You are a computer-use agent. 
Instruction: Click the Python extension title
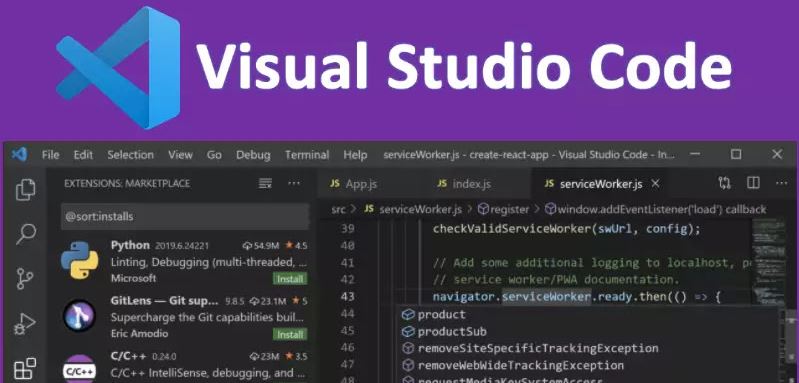pyautogui.click(x=130, y=245)
